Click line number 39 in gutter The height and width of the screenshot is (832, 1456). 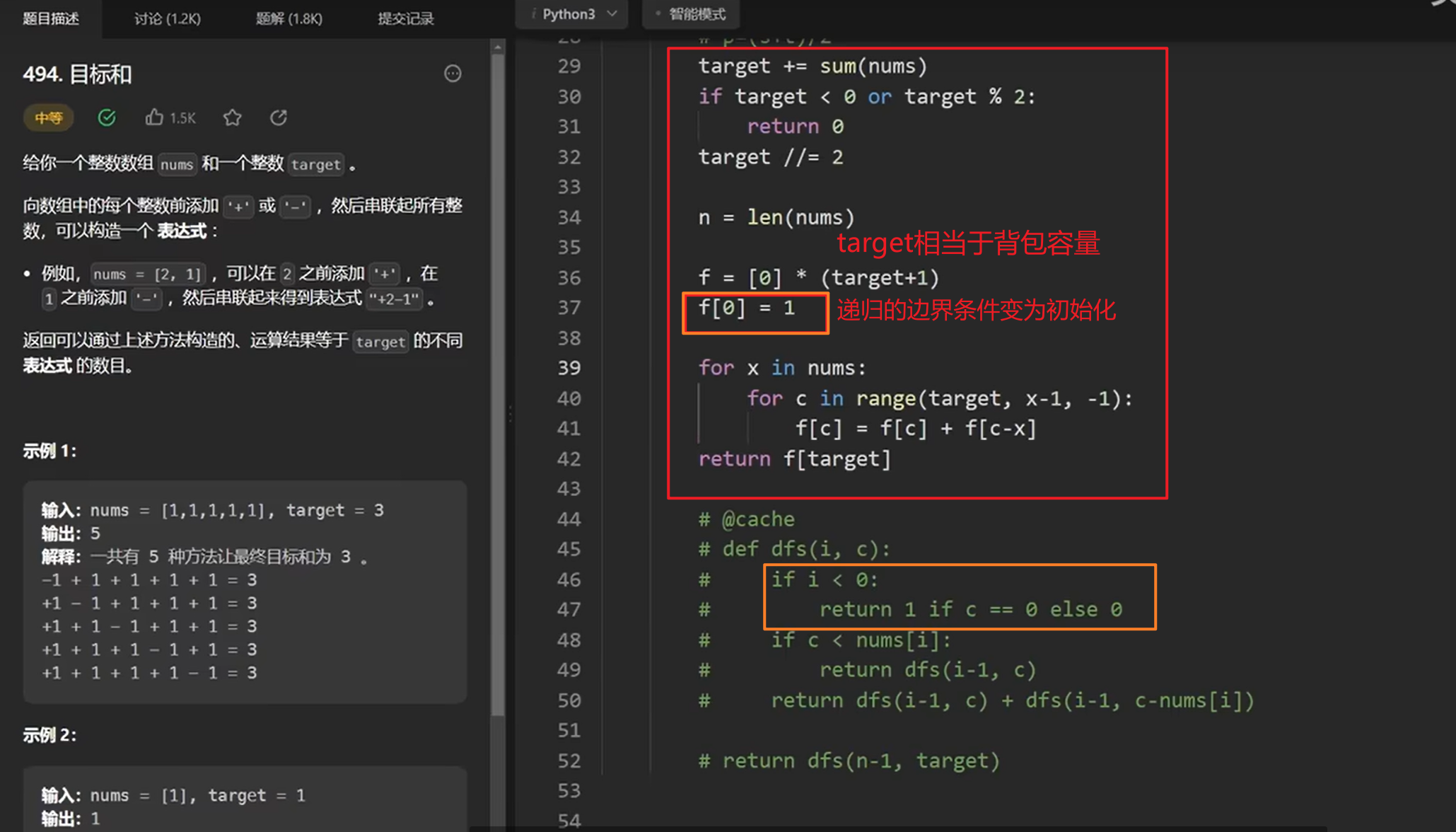(x=569, y=368)
